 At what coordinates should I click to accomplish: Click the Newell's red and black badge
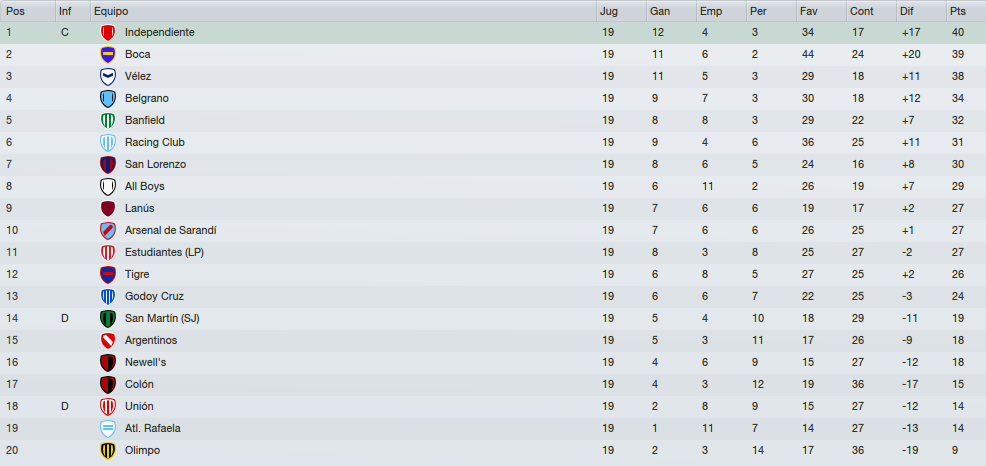click(108, 363)
